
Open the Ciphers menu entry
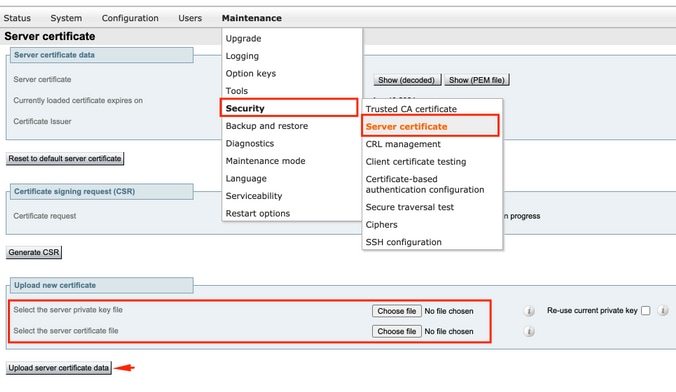tap(381, 225)
